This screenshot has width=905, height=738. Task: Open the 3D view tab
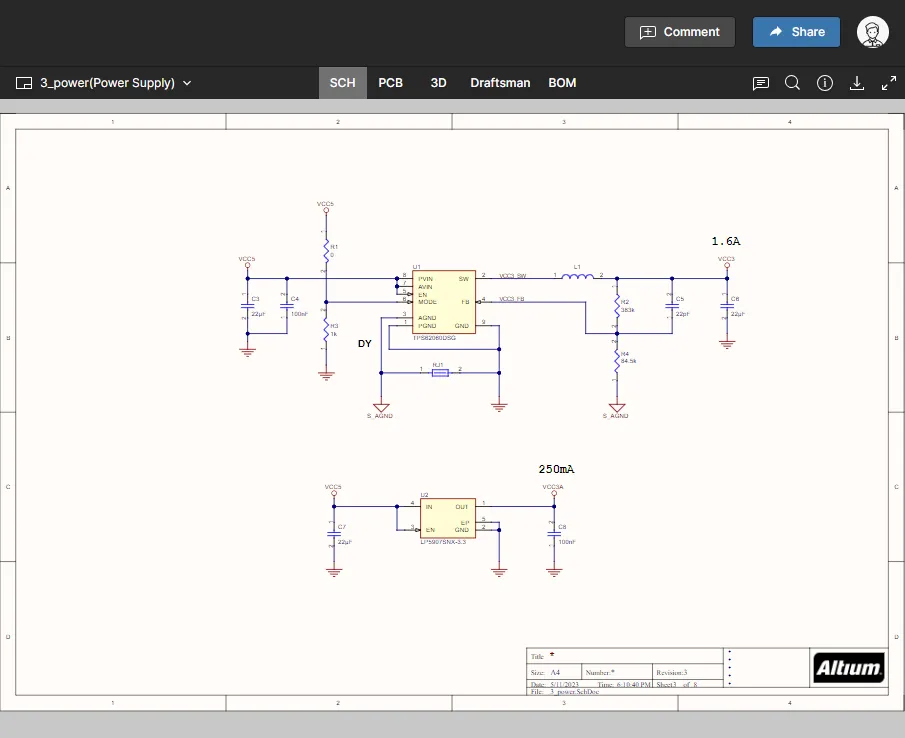point(438,83)
